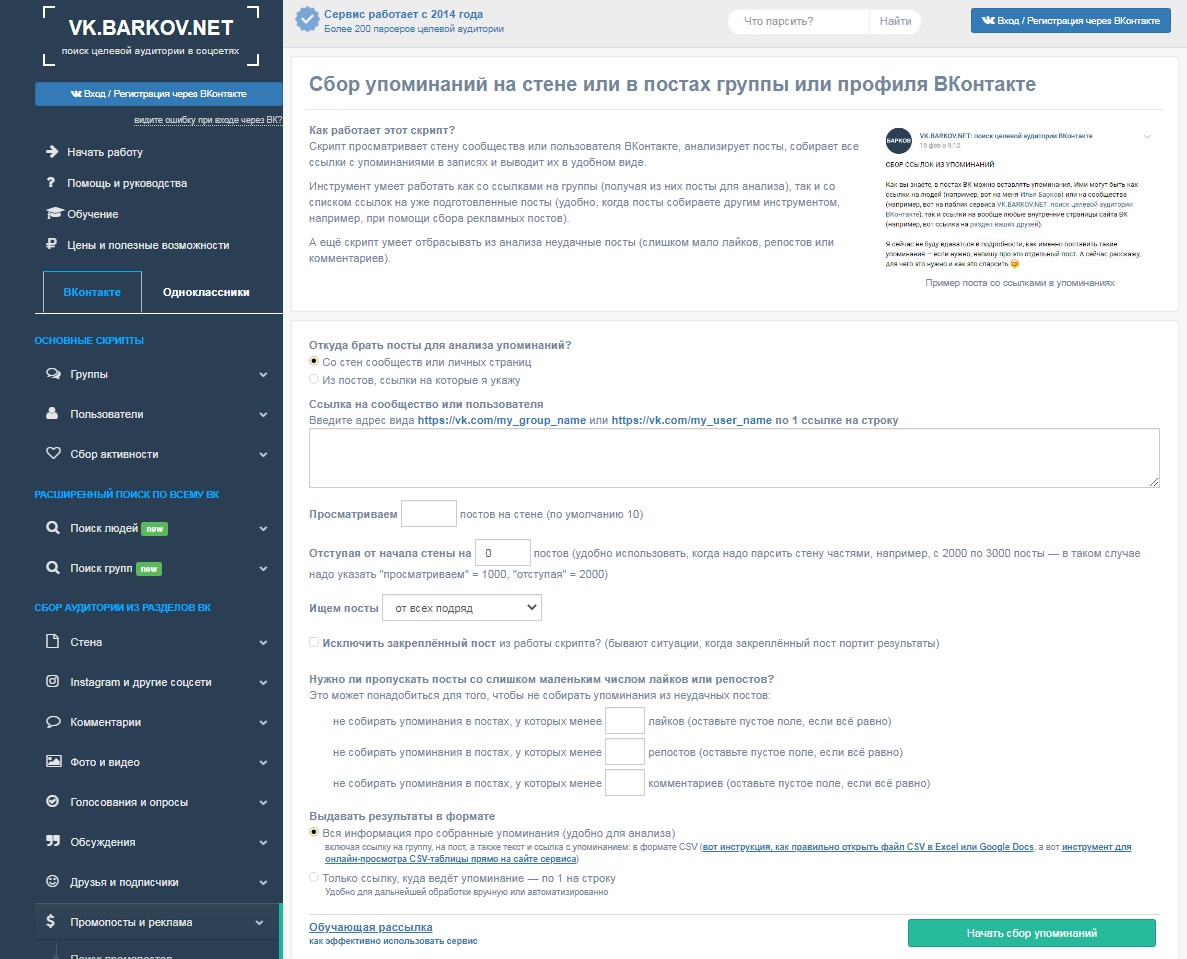Click the БАРКОВ avatar in the example post
This screenshot has height=959, width=1187.
[898, 141]
